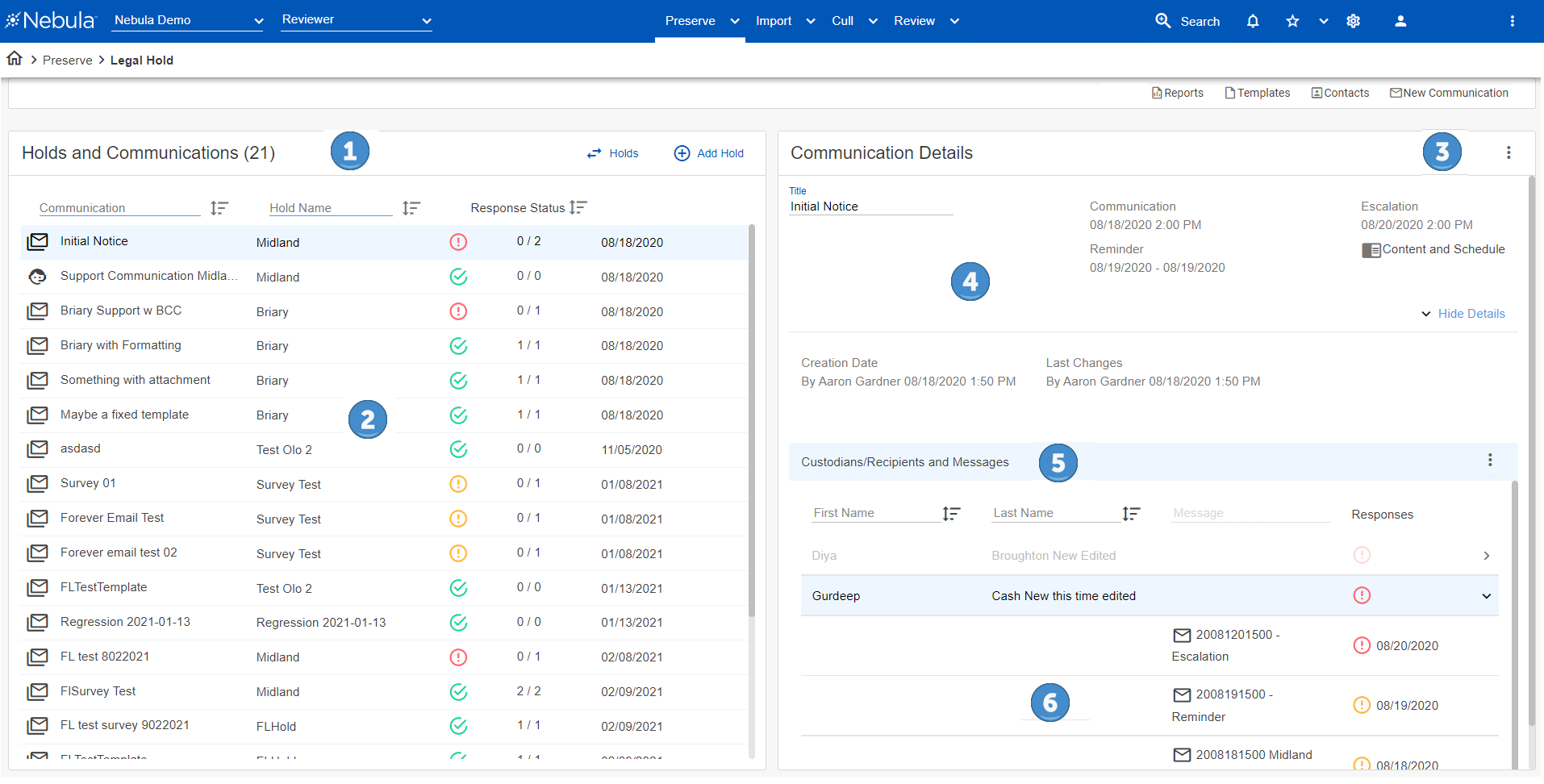Click the user profile icon
The height and width of the screenshot is (784, 1544).
tap(1400, 21)
